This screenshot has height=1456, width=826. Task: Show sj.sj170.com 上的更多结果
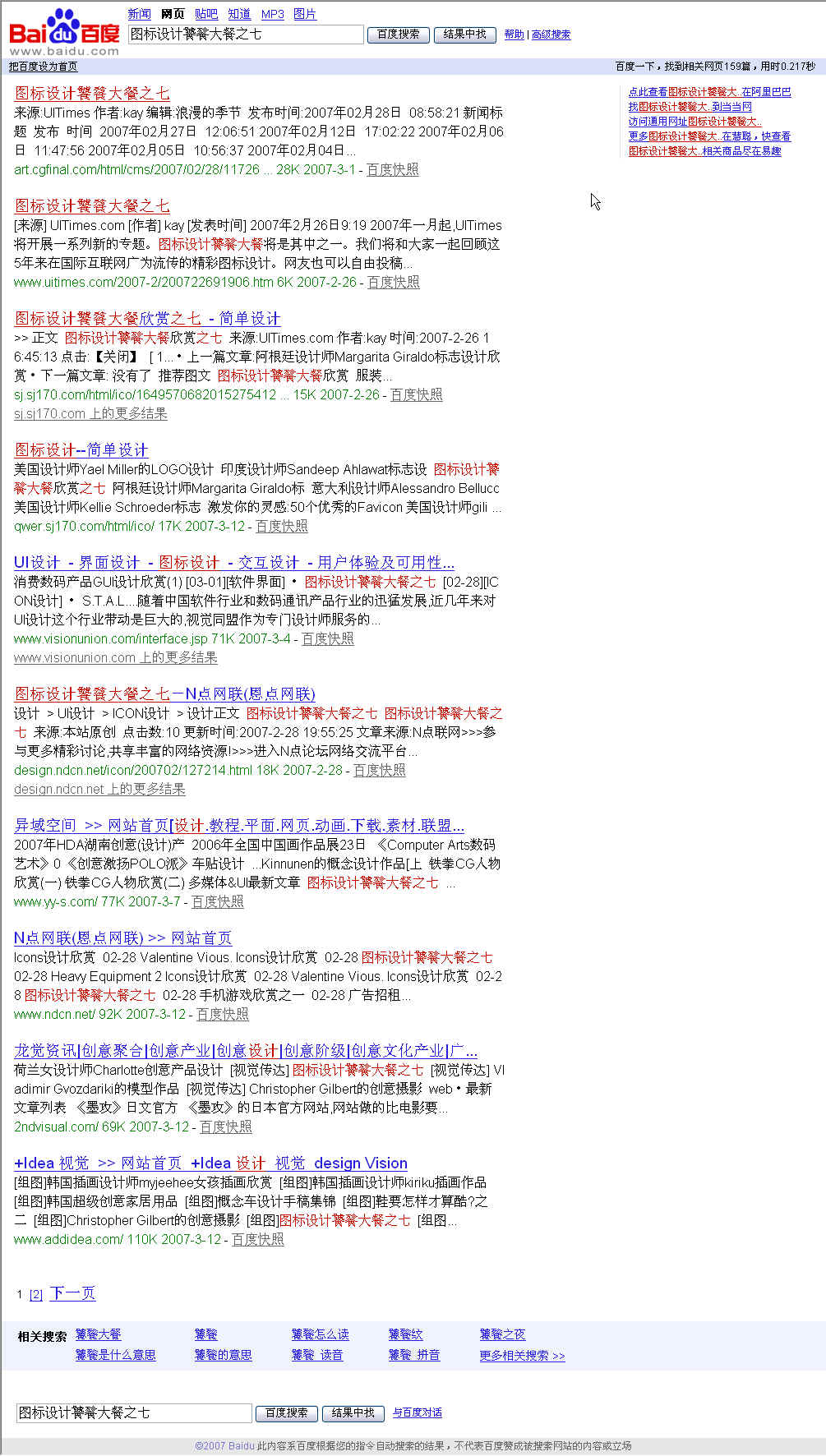pos(90,413)
